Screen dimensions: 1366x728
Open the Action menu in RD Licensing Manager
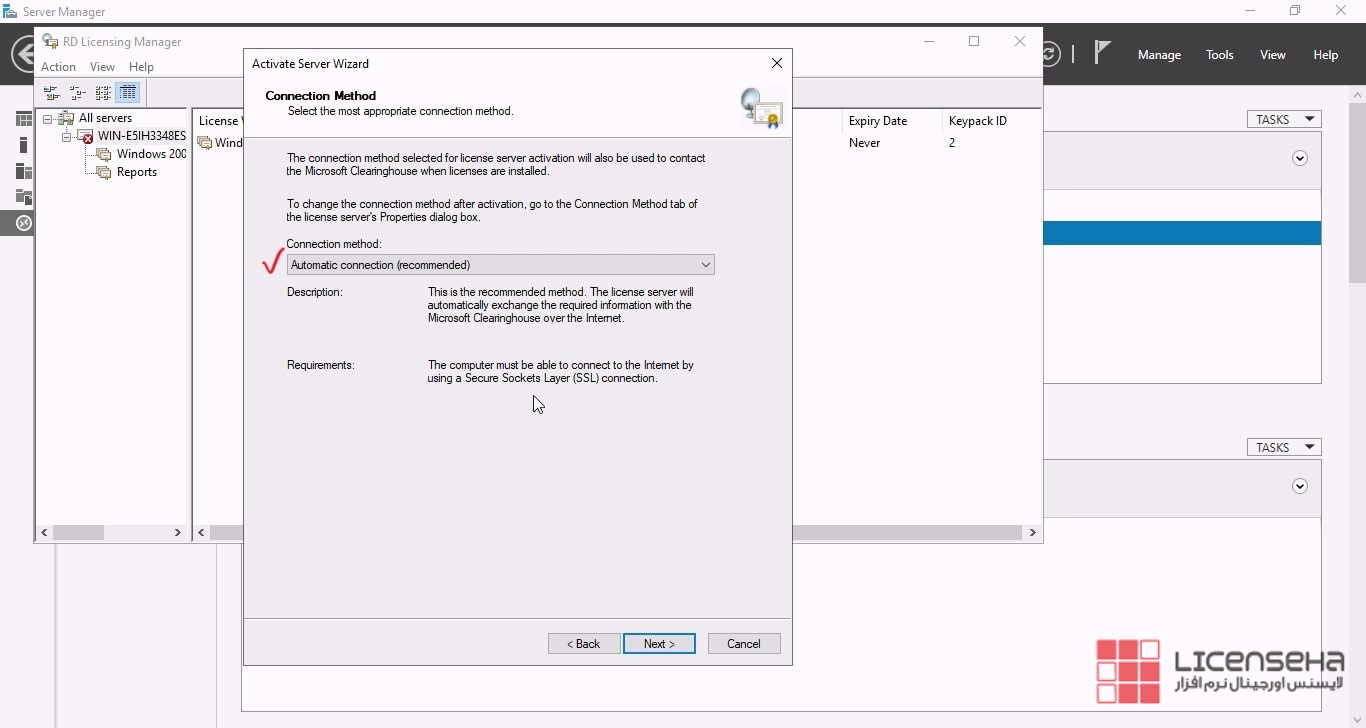click(x=58, y=67)
